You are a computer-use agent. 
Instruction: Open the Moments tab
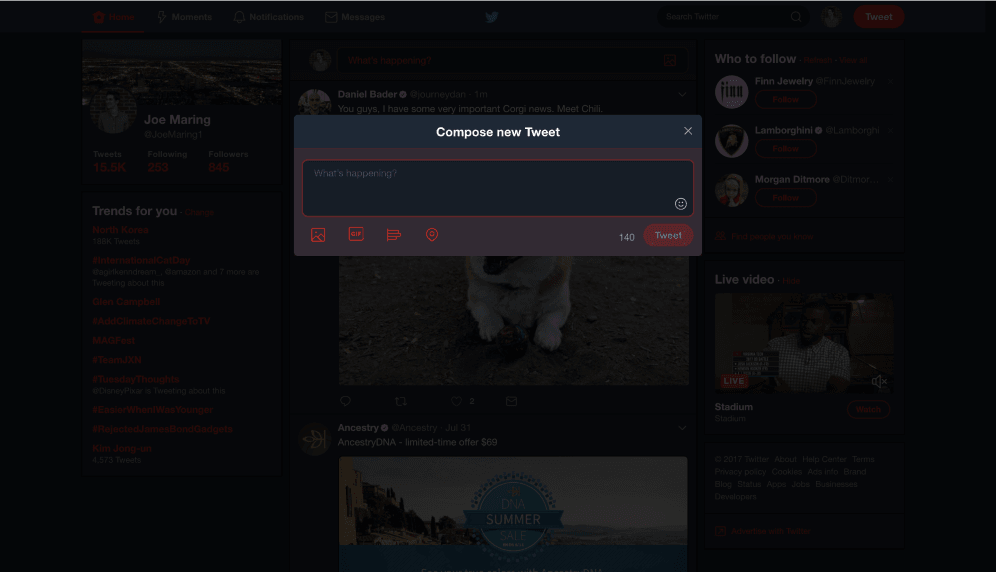pyautogui.click(x=184, y=17)
